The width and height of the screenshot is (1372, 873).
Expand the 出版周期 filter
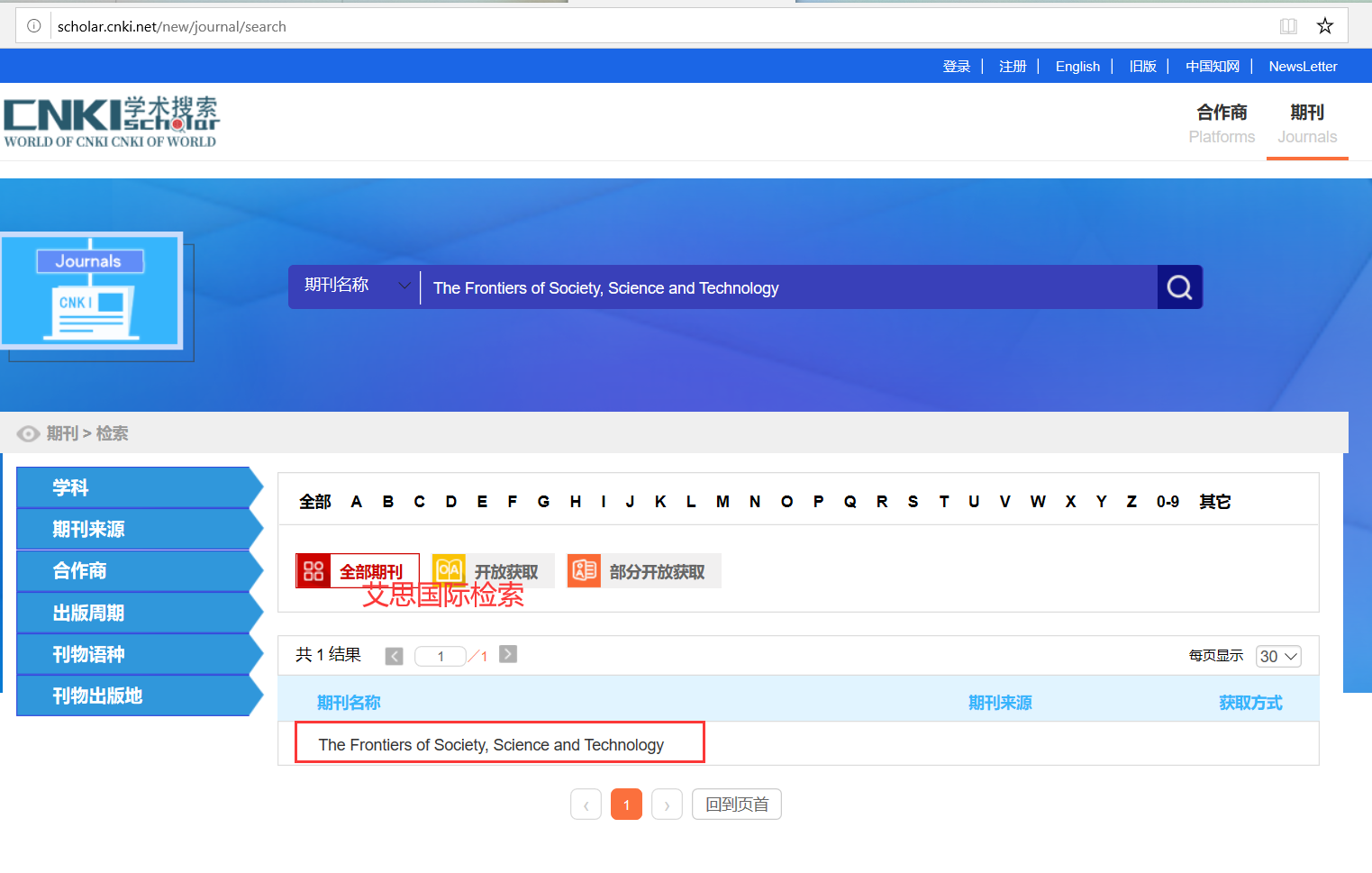pos(140,613)
